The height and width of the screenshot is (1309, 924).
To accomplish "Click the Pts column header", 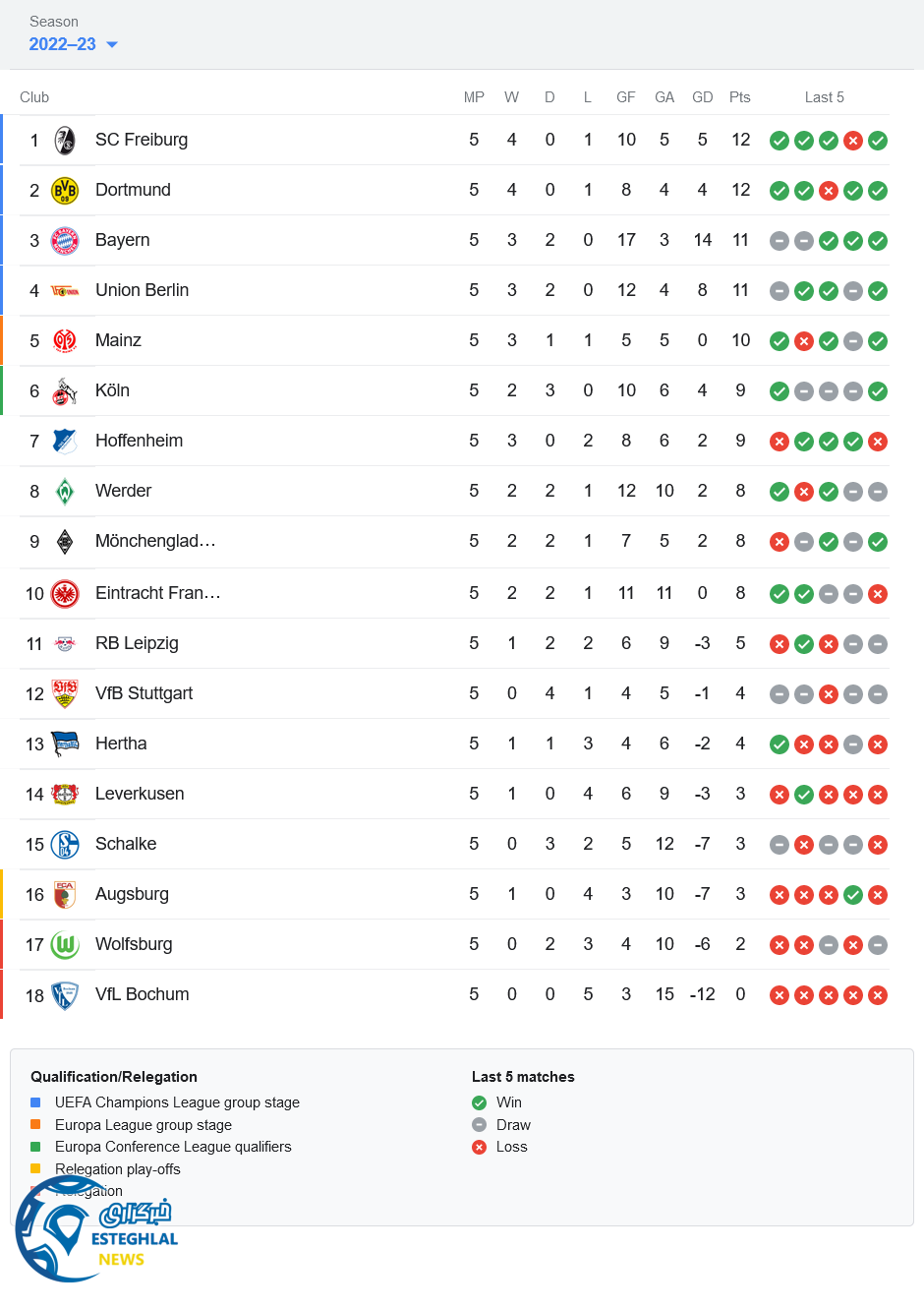I will point(740,97).
